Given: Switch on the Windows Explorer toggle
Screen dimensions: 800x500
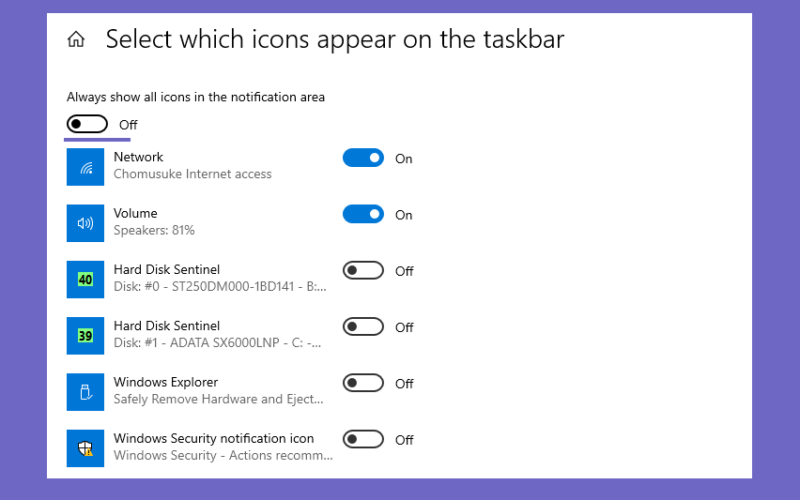Looking at the screenshot, I should (363, 383).
